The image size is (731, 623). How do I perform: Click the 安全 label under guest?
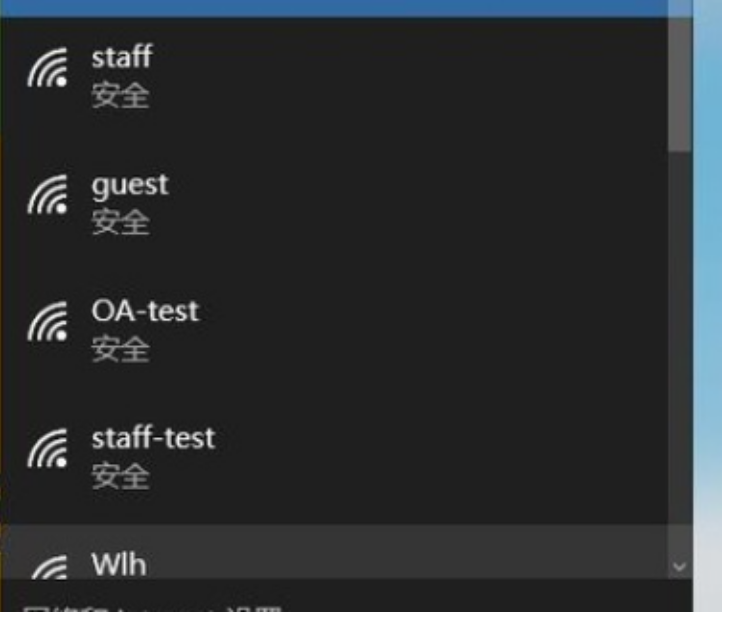tap(120, 224)
